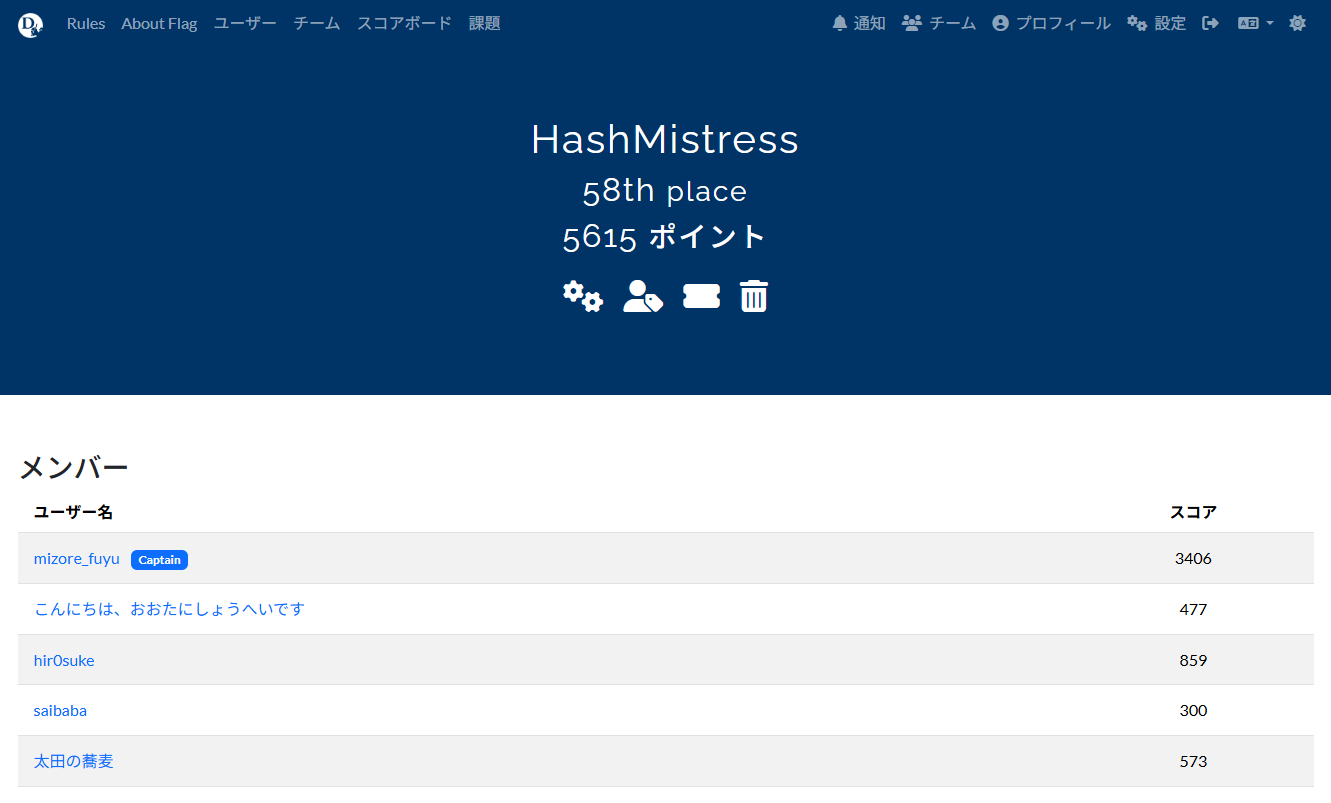The height and width of the screenshot is (803, 1331).
Task: Click the score 573
Action: click(x=1193, y=761)
